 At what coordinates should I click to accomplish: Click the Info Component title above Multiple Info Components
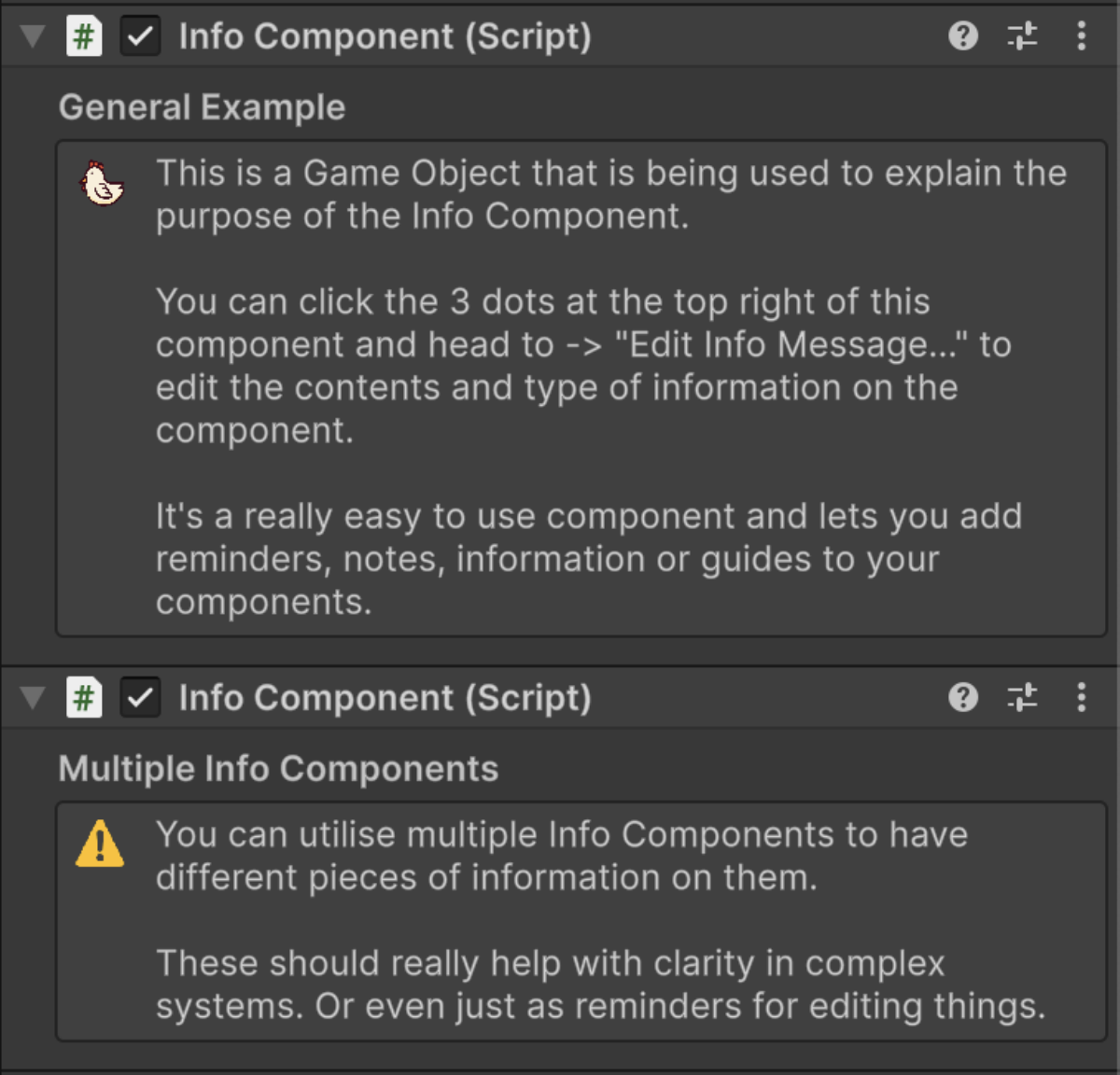[385, 697]
